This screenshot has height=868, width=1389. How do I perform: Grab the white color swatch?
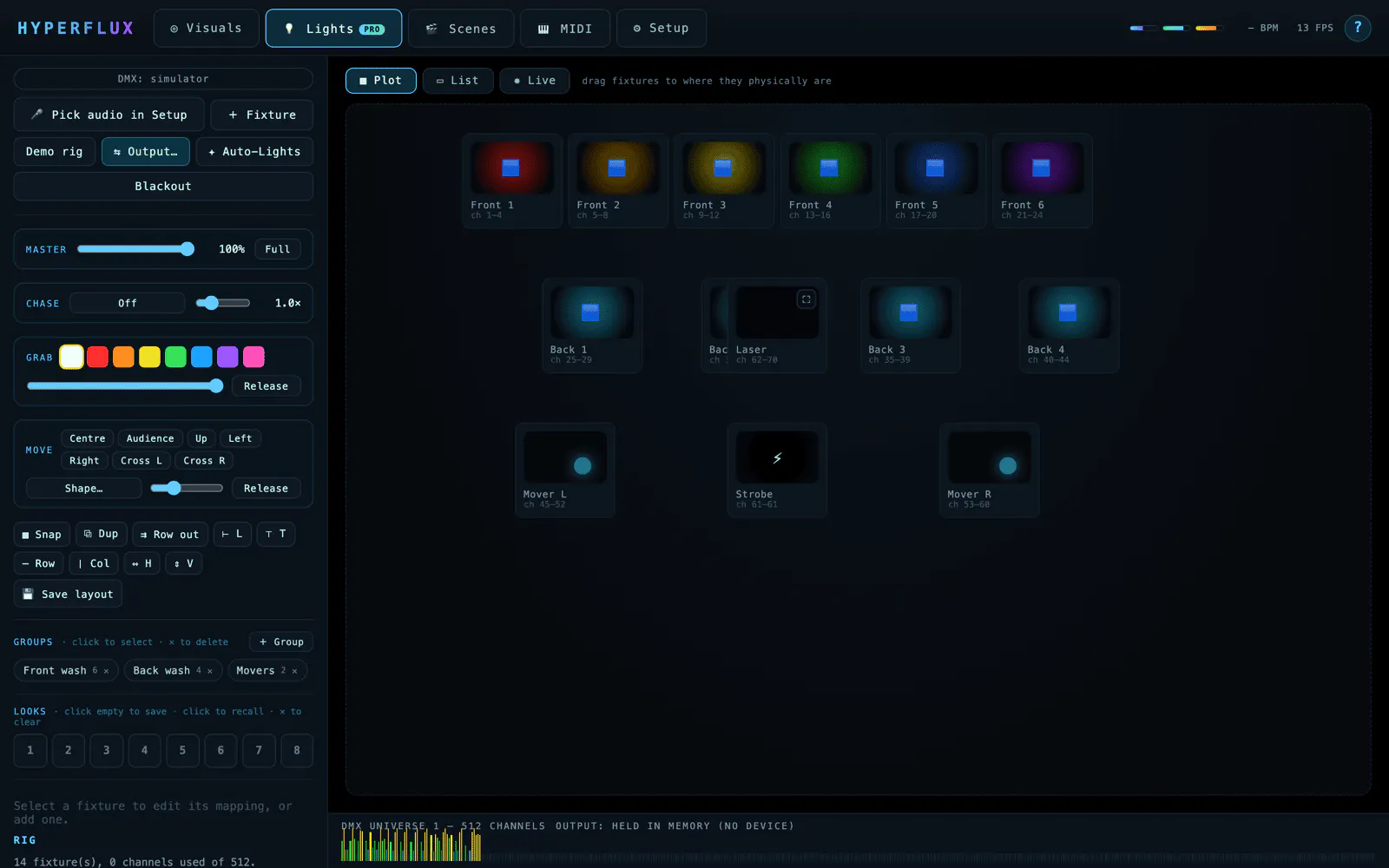pyautogui.click(x=72, y=357)
